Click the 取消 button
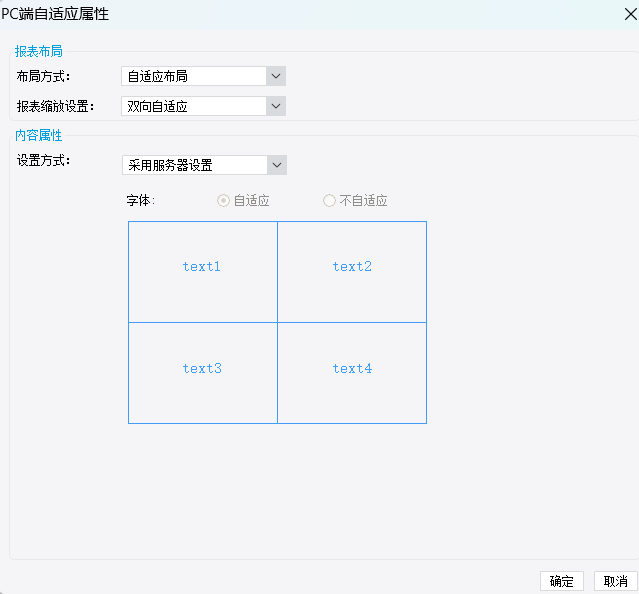This screenshot has height=594, width=639. [615, 581]
